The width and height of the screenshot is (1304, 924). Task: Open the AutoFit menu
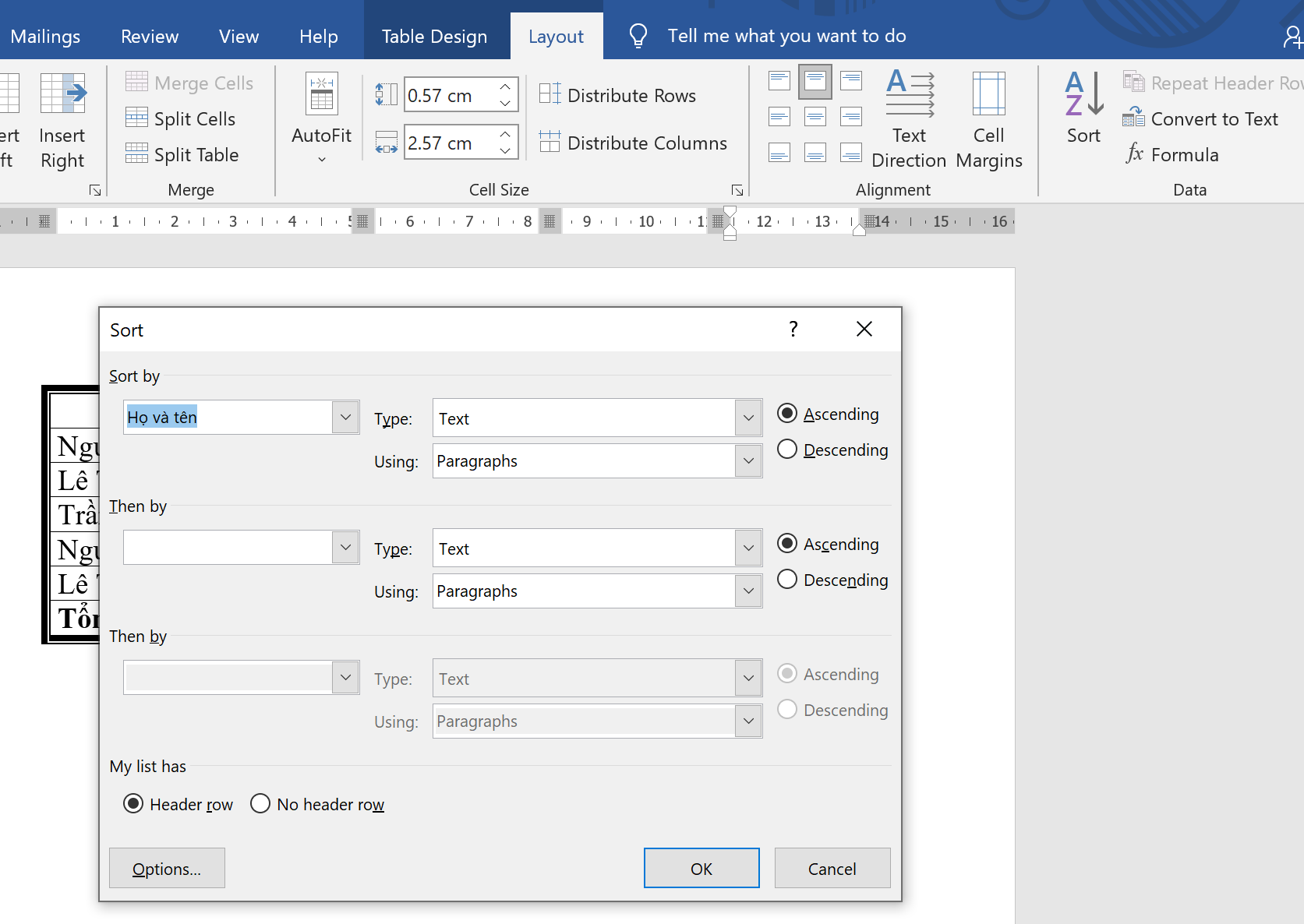point(321,119)
